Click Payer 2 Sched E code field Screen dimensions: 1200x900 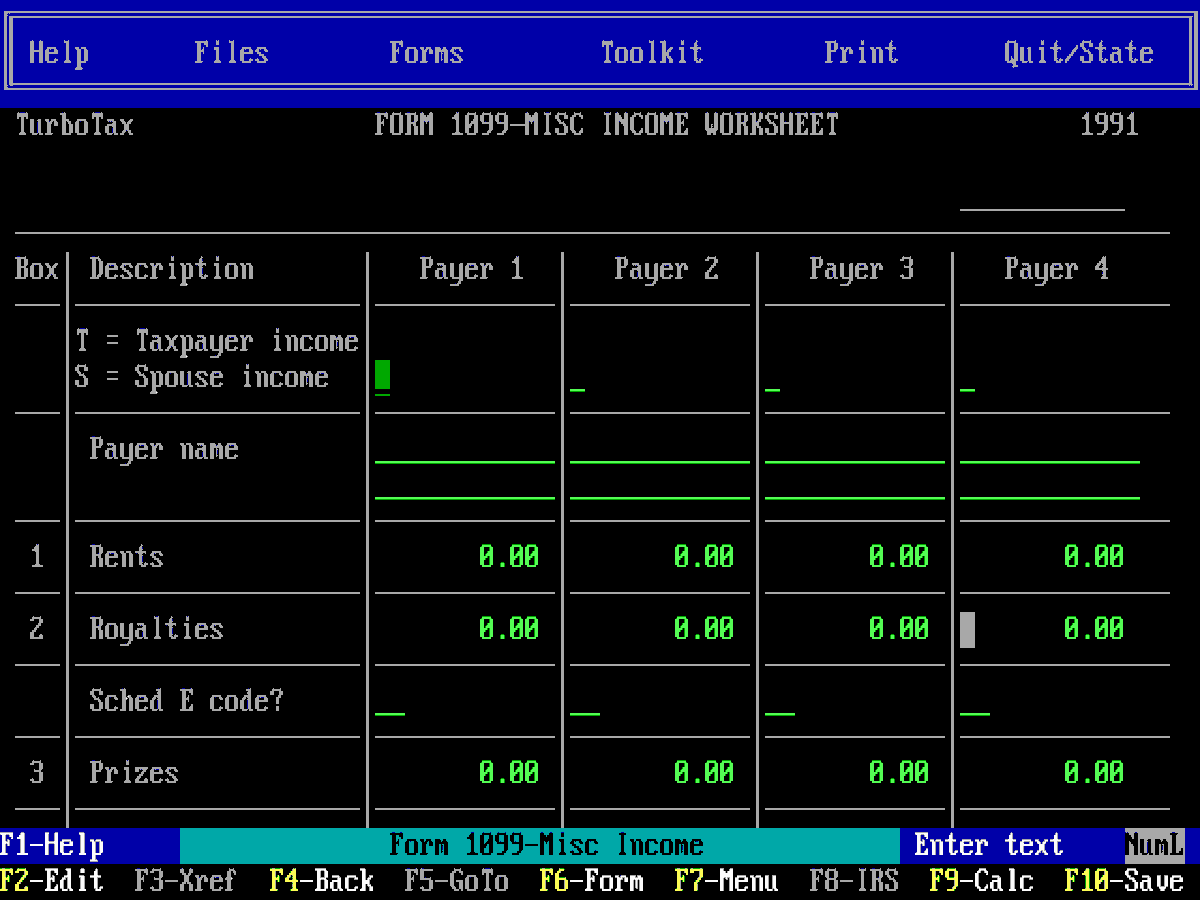coord(585,701)
